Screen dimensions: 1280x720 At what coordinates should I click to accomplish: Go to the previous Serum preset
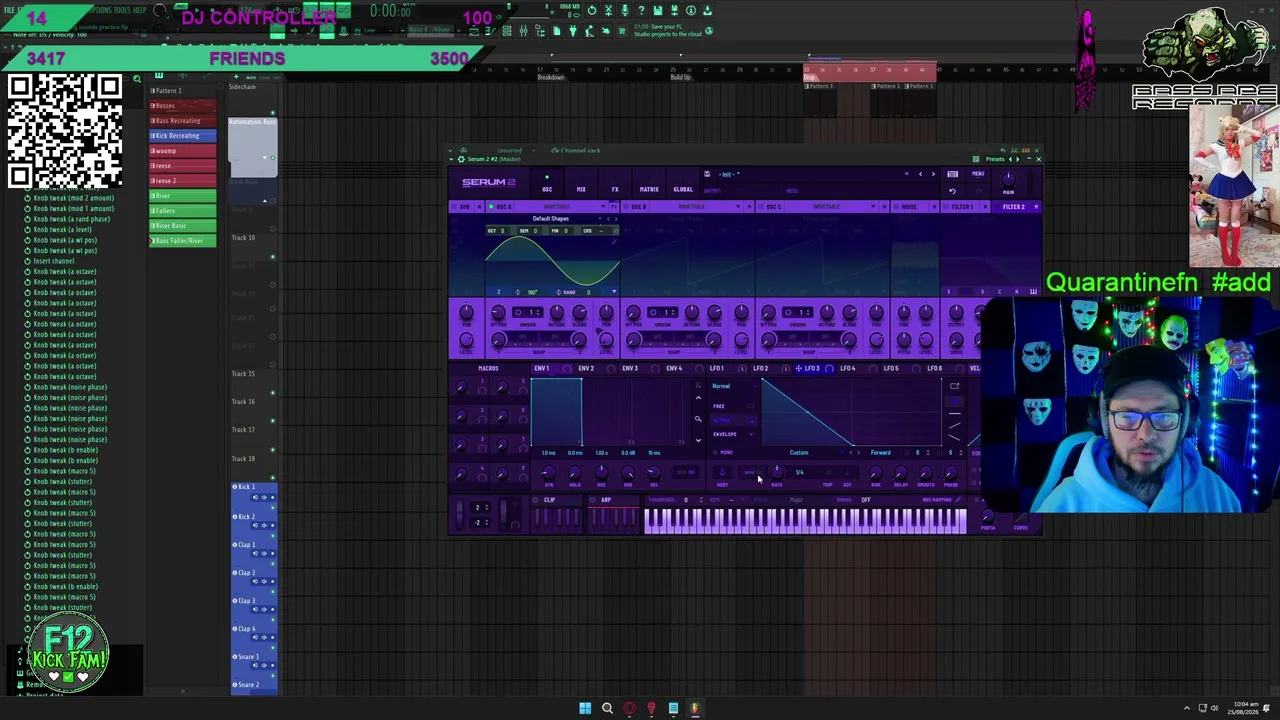pyautogui.click(x=921, y=174)
